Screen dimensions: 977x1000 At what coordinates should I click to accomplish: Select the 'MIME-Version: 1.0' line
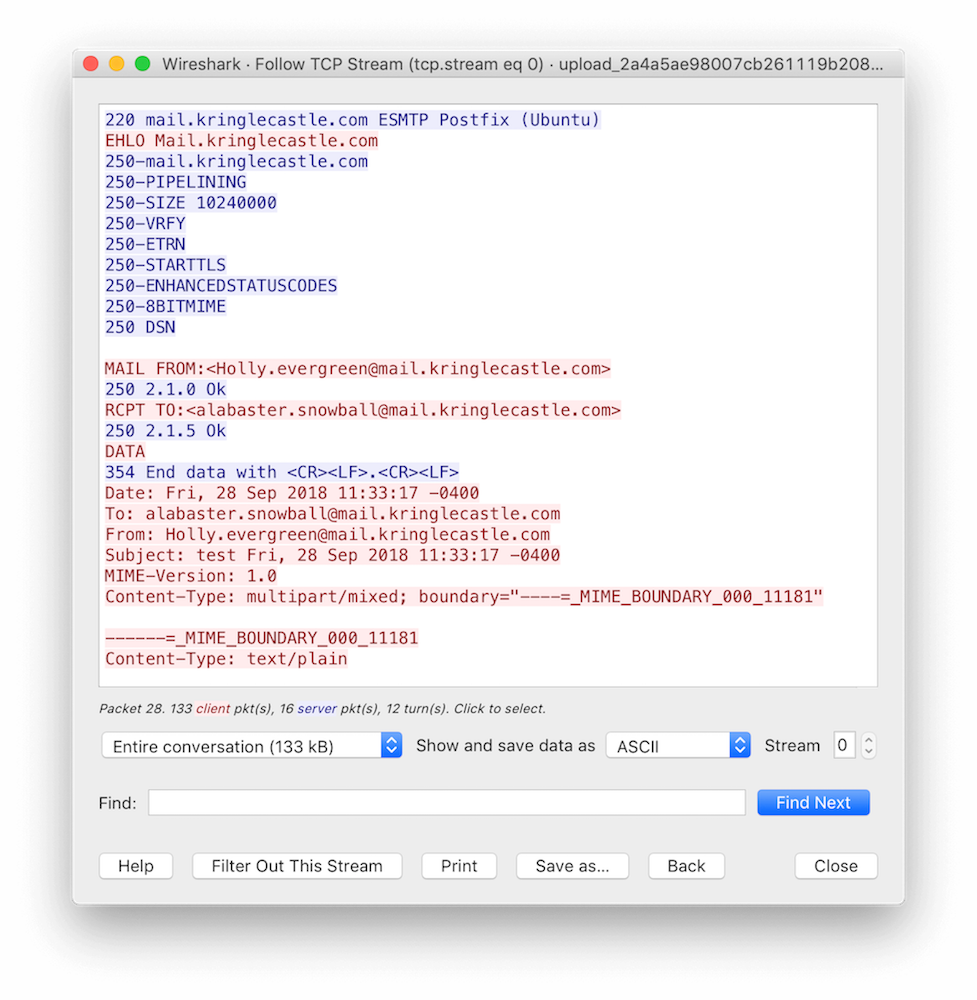[191, 576]
